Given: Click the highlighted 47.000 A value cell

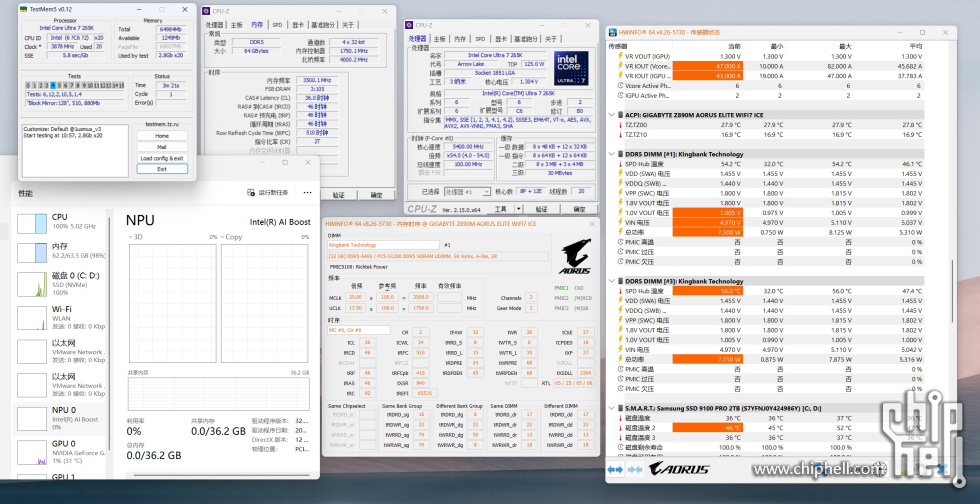Looking at the screenshot, I should point(708,66).
